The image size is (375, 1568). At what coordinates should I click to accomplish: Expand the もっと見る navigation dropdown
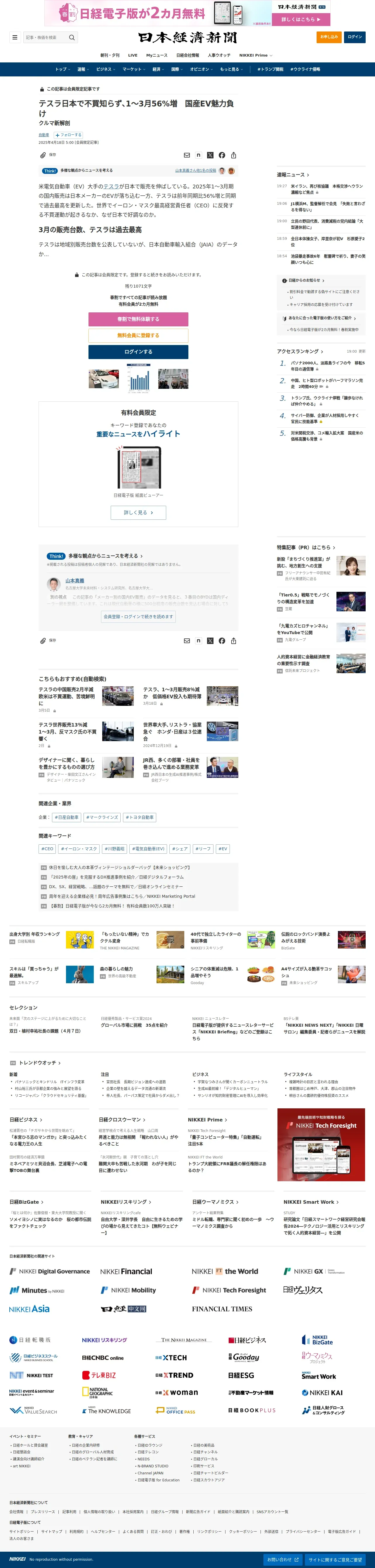point(232,69)
